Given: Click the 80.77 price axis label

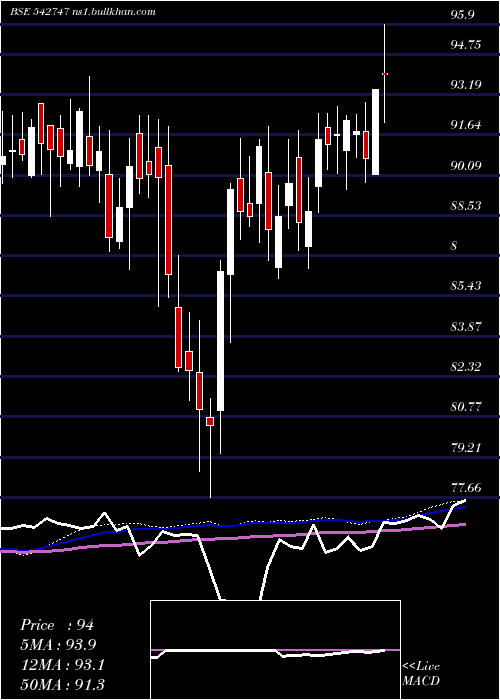Looking at the screenshot, I should (x=466, y=407).
